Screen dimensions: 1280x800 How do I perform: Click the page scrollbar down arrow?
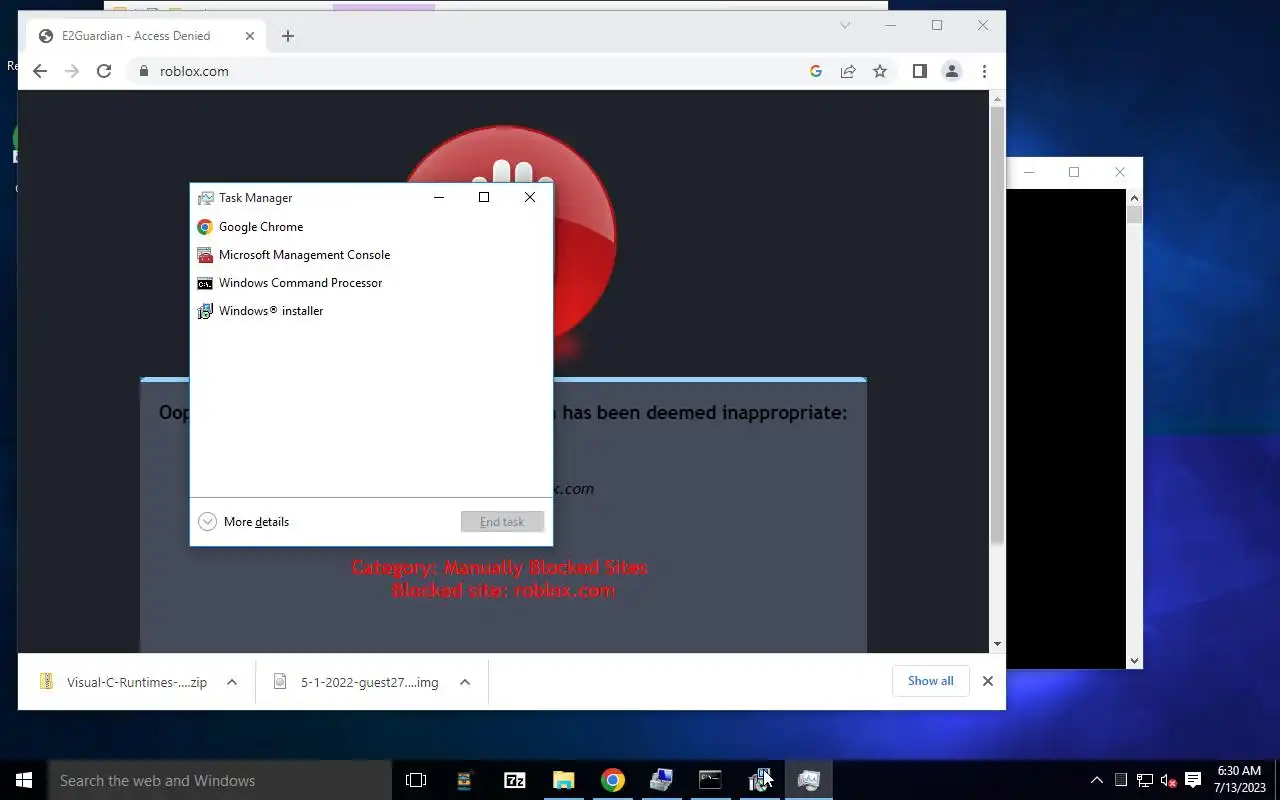tap(997, 645)
